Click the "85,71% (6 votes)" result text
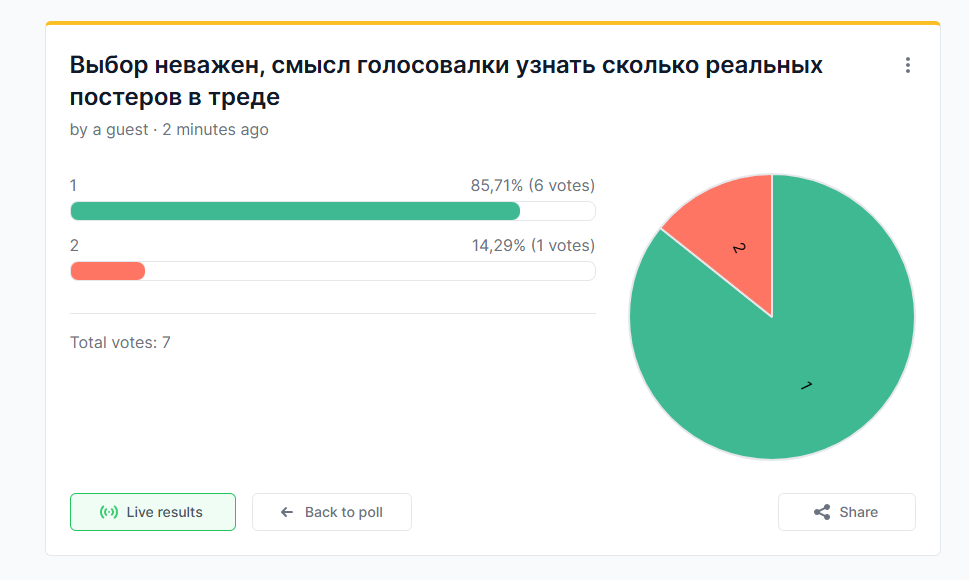The image size is (969, 580). (x=532, y=185)
